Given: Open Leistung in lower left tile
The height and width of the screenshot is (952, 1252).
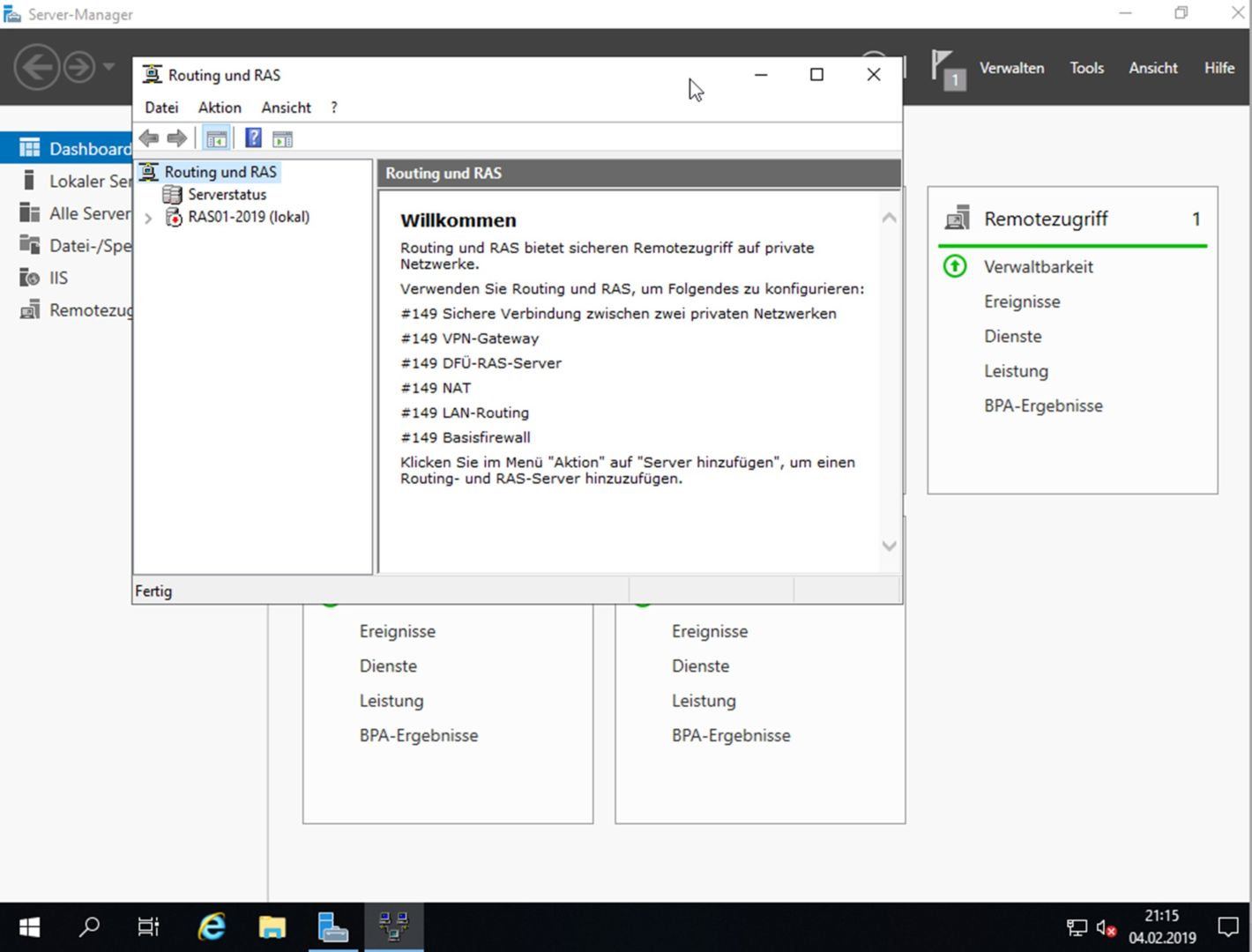Looking at the screenshot, I should pos(391,701).
